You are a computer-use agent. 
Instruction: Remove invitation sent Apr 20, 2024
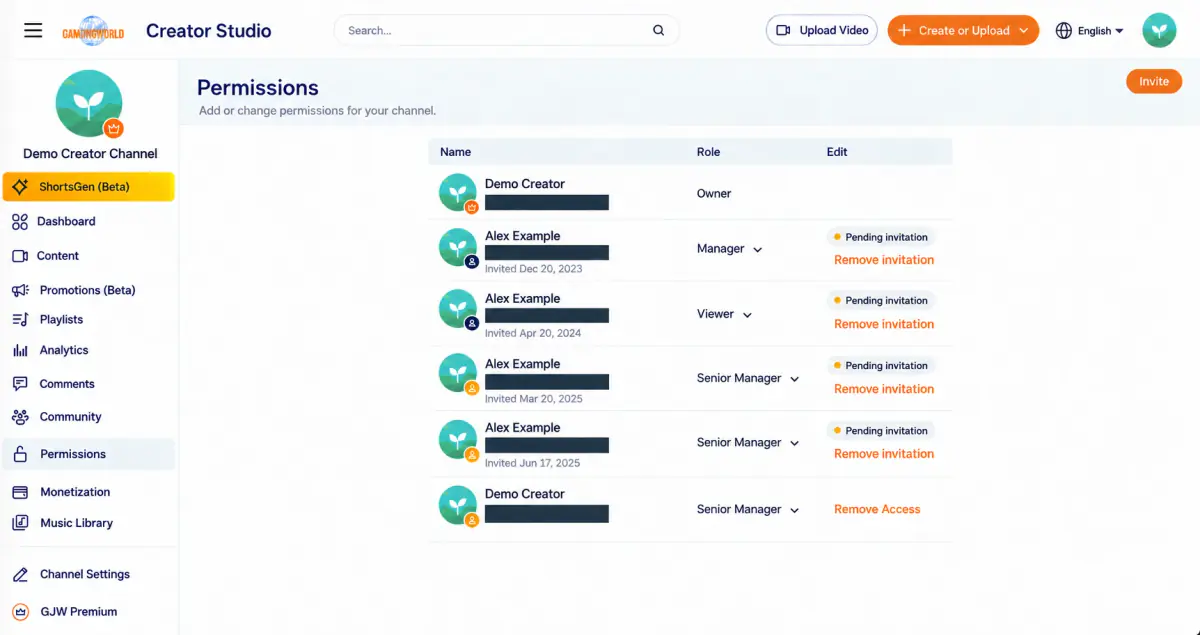point(884,324)
